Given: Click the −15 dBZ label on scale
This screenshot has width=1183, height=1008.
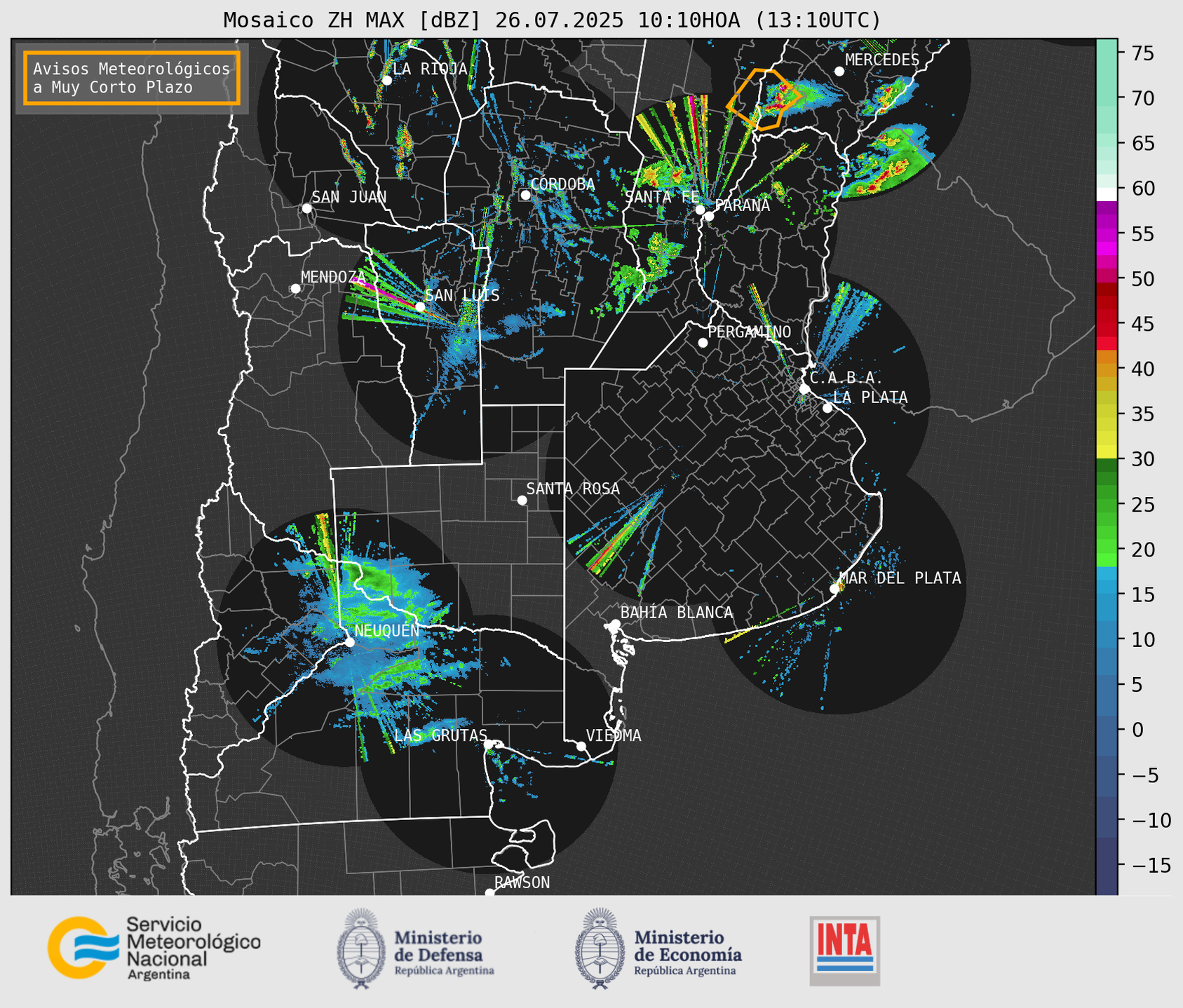Looking at the screenshot, I should tap(1147, 865).
